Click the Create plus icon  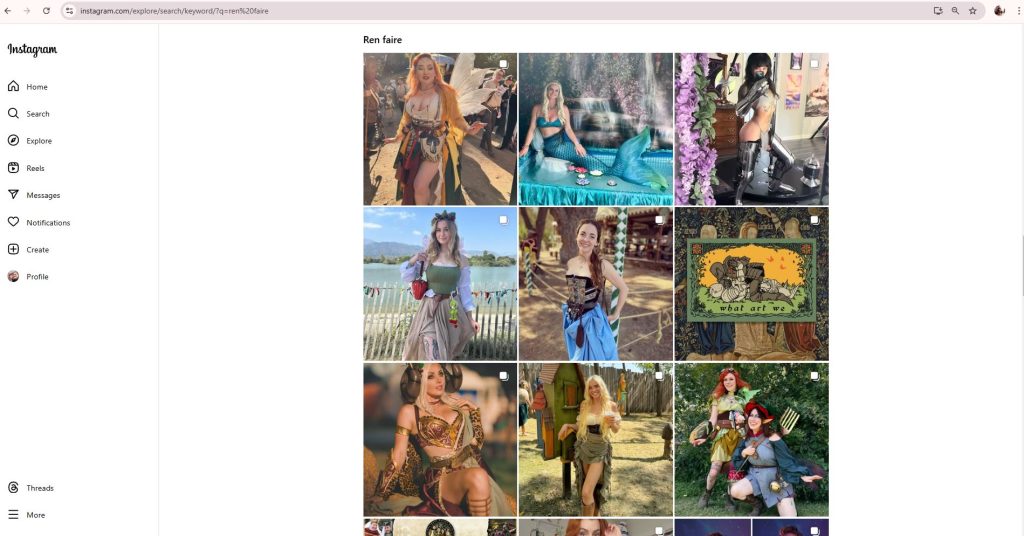pos(14,249)
